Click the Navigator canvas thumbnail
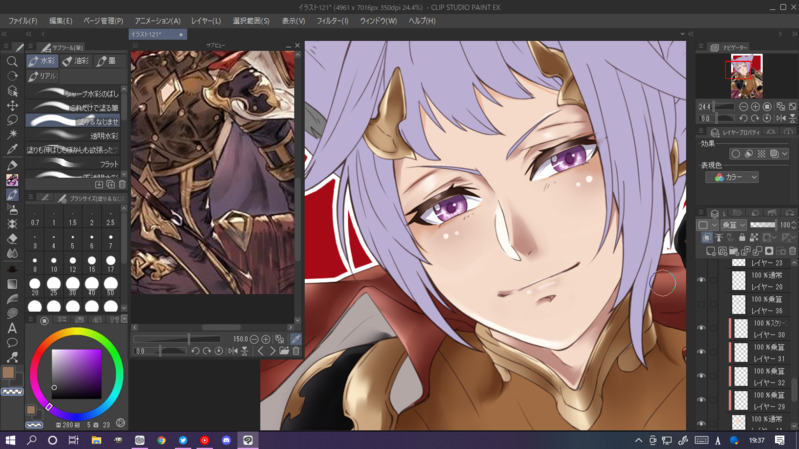Viewport: 799px width, 449px height. click(x=747, y=76)
